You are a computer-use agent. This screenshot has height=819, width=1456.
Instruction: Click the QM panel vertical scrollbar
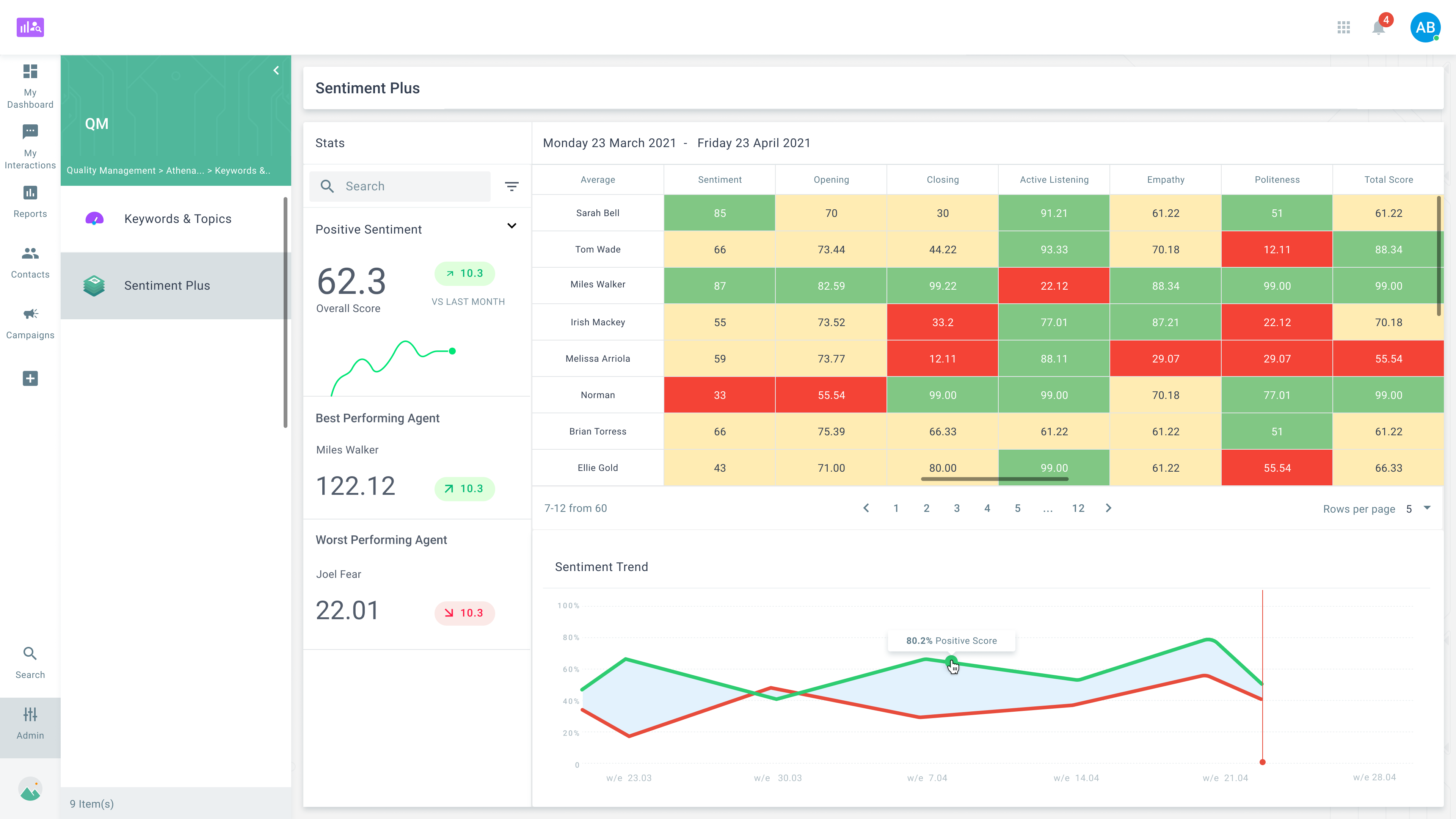pyautogui.click(x=286, y=312)
